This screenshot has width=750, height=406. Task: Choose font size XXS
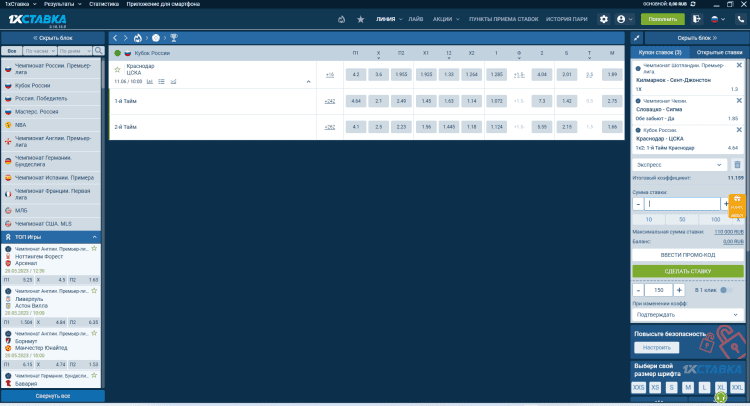pyautogui.click(x=639, y=387)
